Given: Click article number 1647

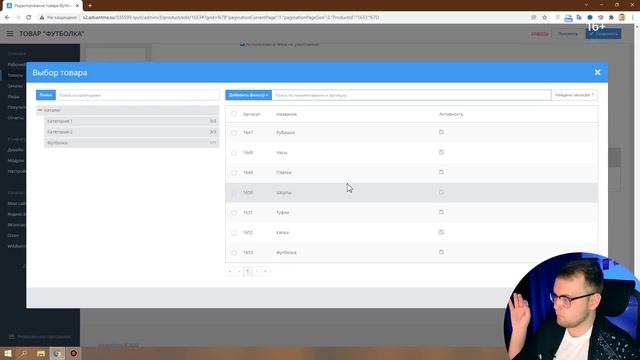Looking at the screenshot, I should click(x=248, y=133).
